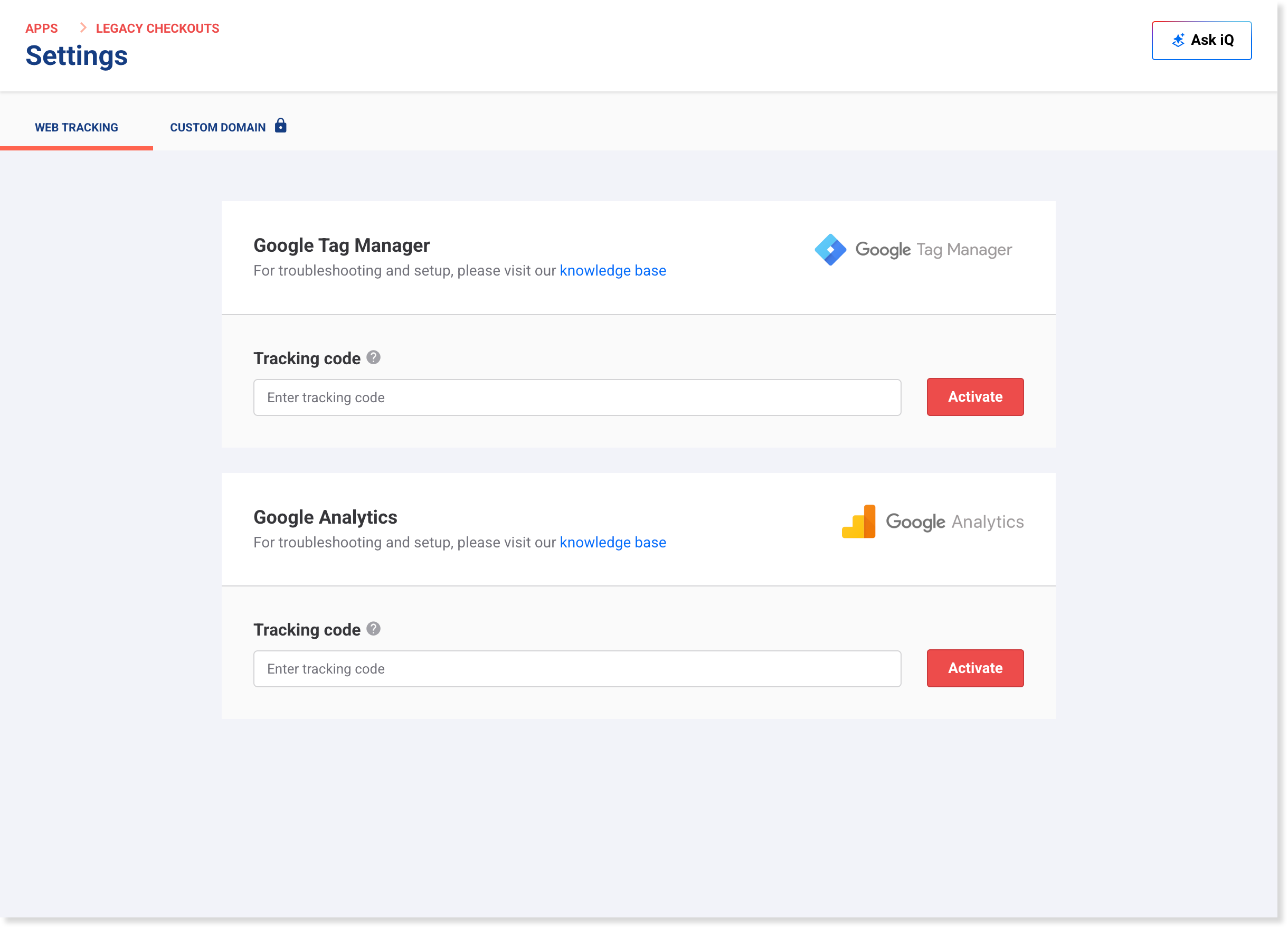Focus the Google Analytics tracking code field
The image size is (1288, 928).
pyautogui.click(x=577, y=669)
